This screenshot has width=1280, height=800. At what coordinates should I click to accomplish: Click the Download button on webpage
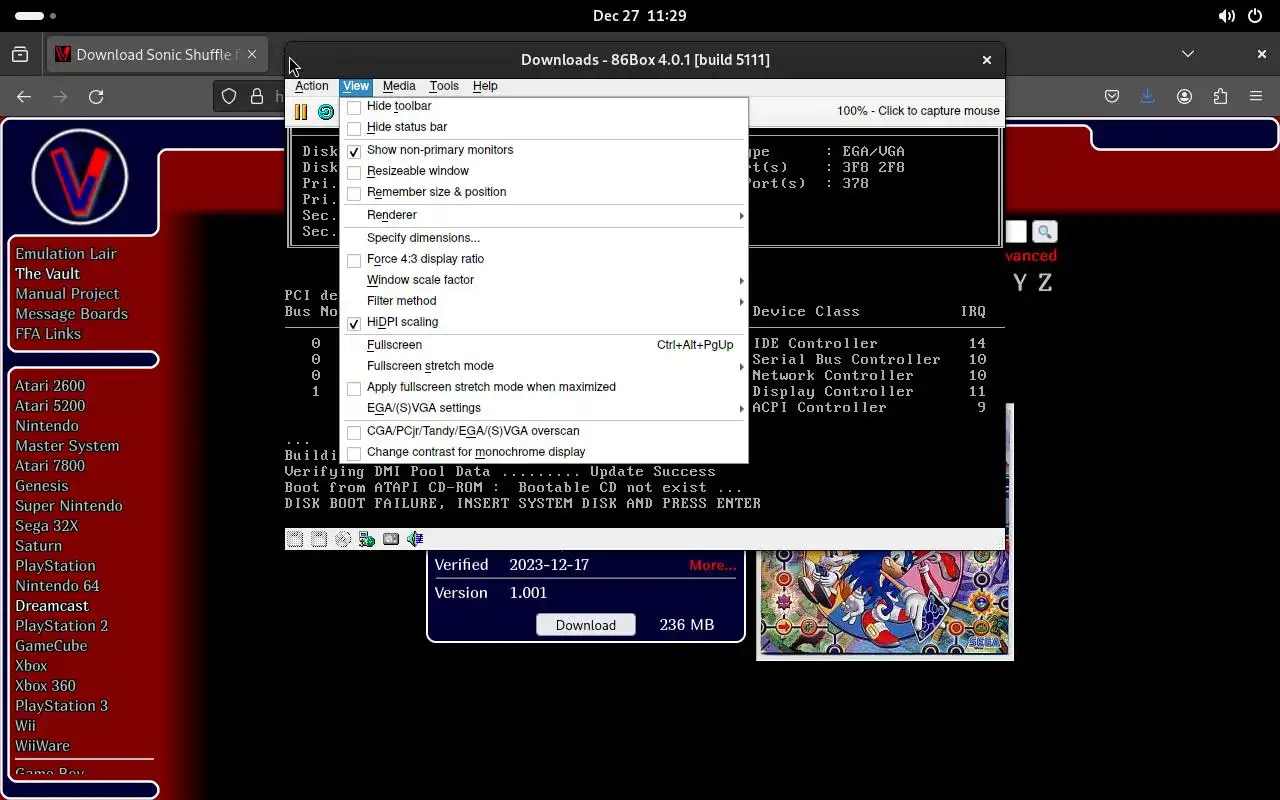(586, 625)
